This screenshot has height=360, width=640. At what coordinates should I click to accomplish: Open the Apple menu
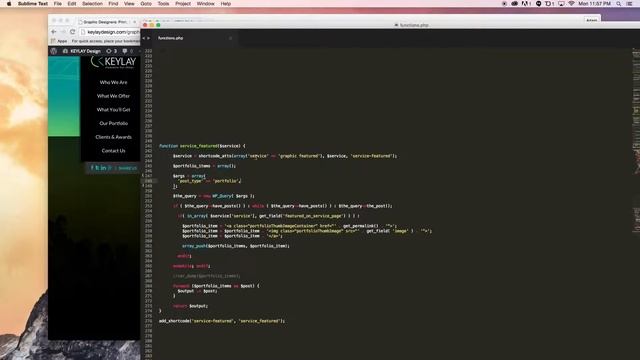click(x=9, y=4)
